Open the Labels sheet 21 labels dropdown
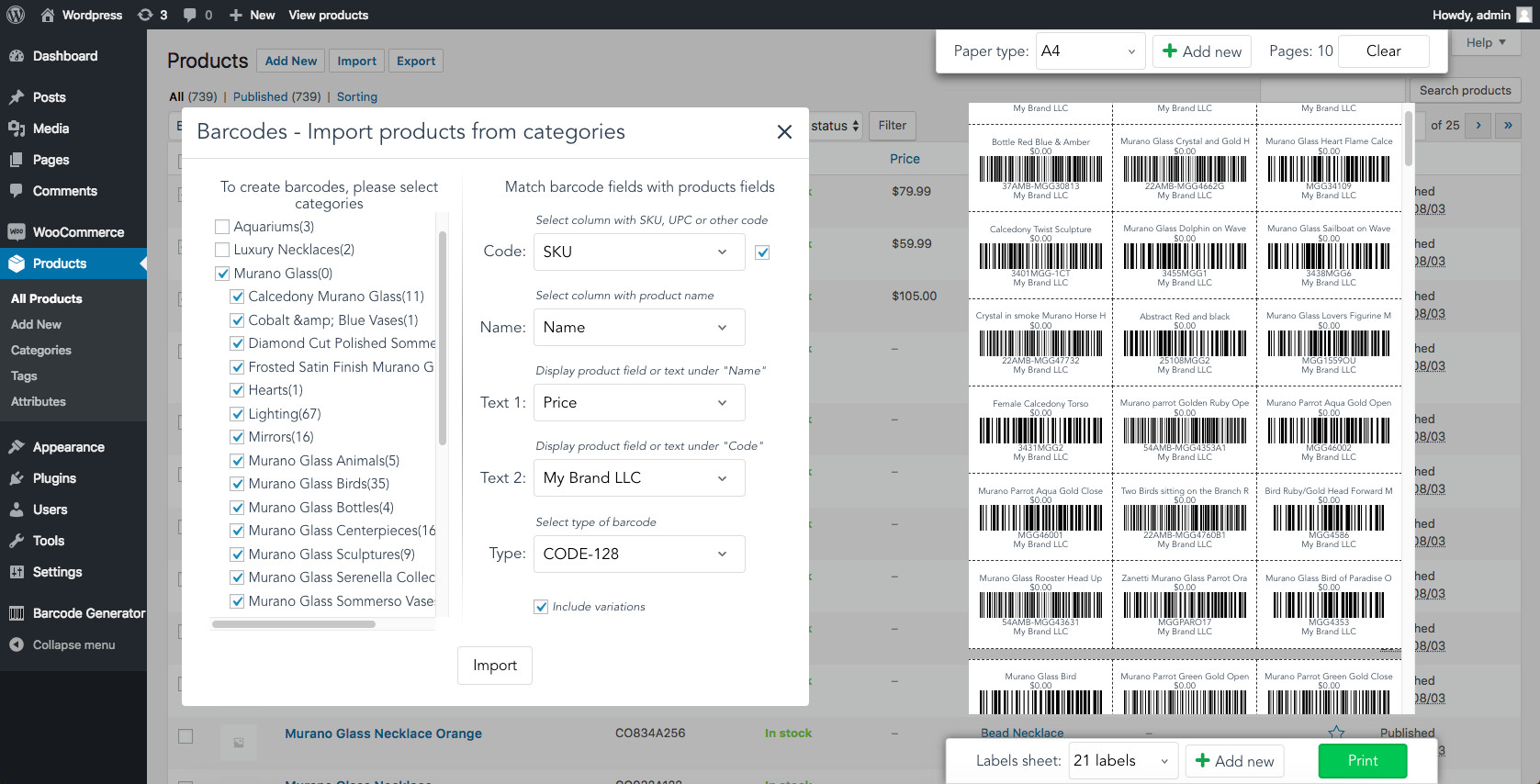Viewport: 1540px width, 784px height. pos(1123,760)
